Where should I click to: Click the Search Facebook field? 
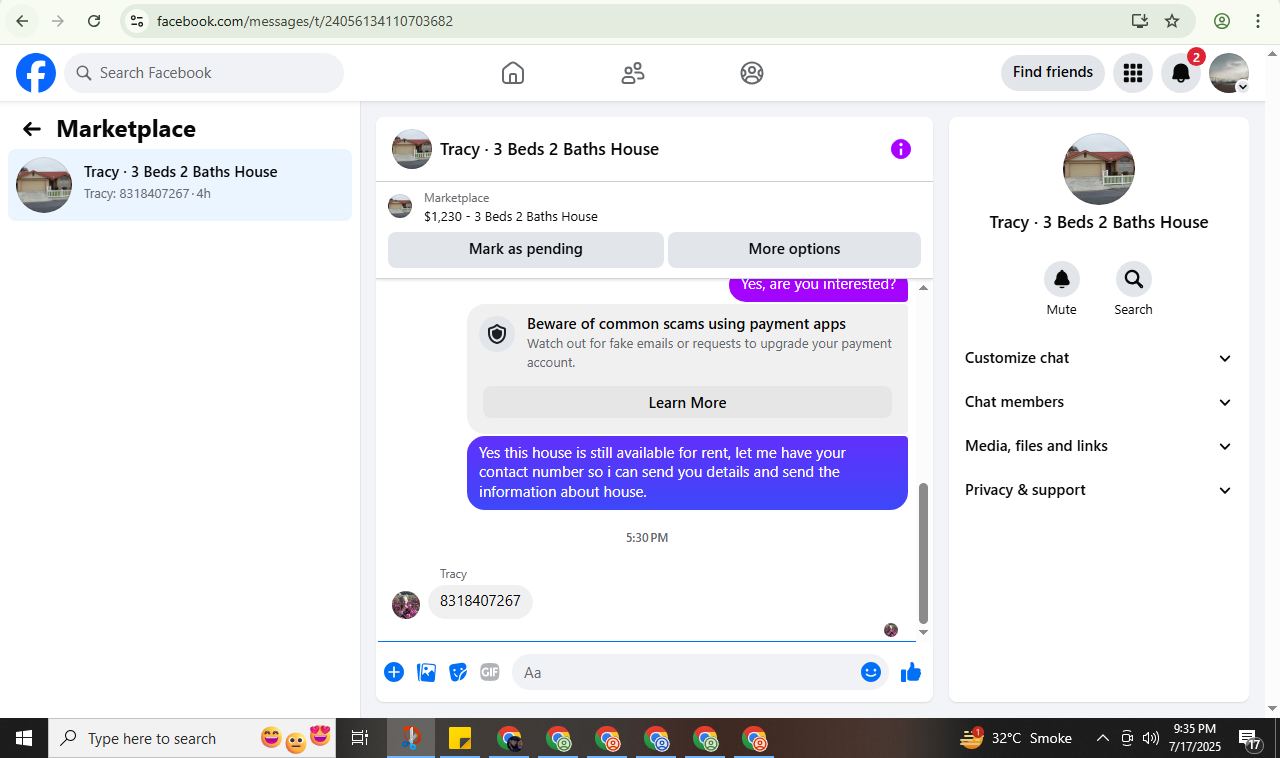click(204, 73)
